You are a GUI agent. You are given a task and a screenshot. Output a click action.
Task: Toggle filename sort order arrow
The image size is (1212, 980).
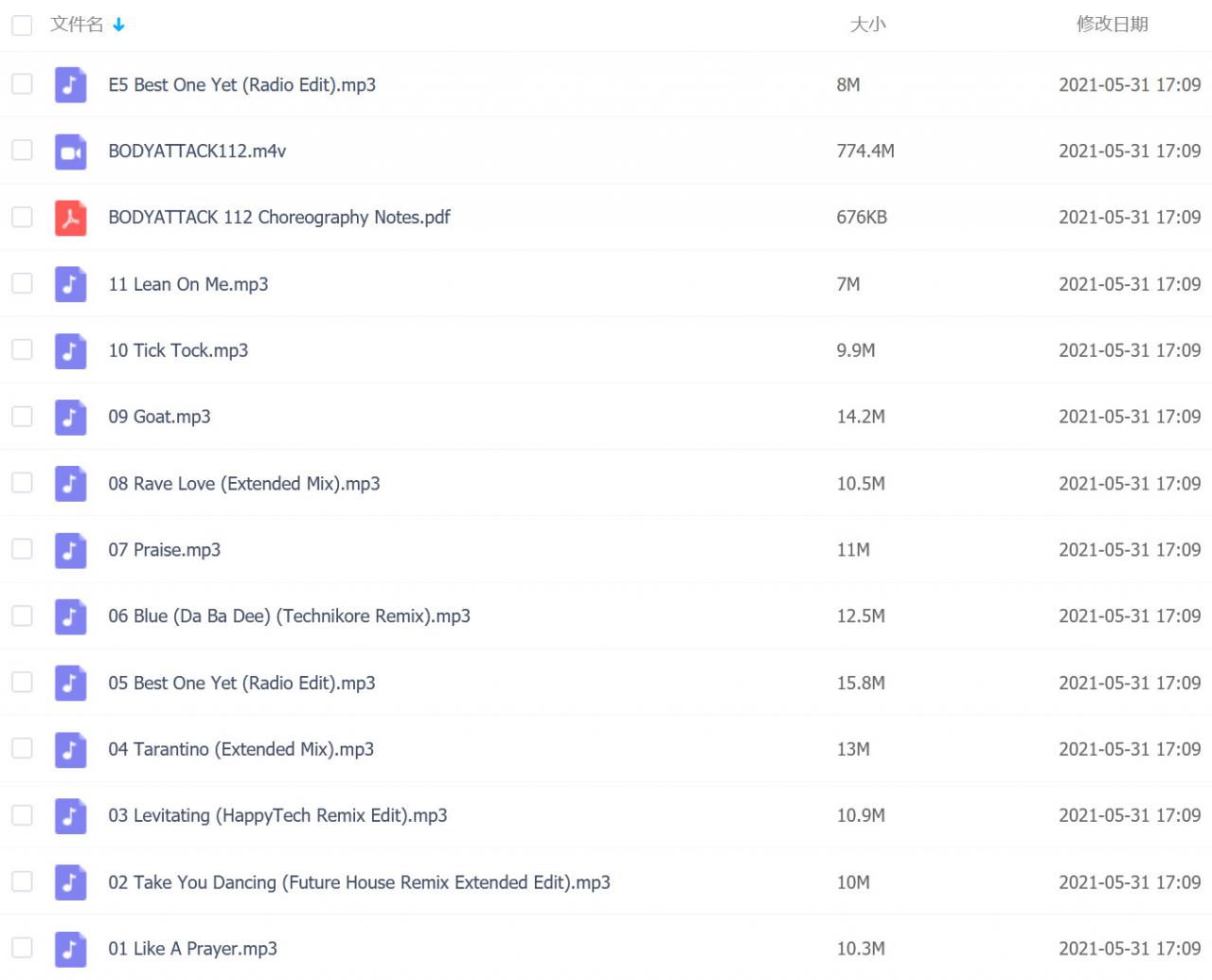point(118,25)
